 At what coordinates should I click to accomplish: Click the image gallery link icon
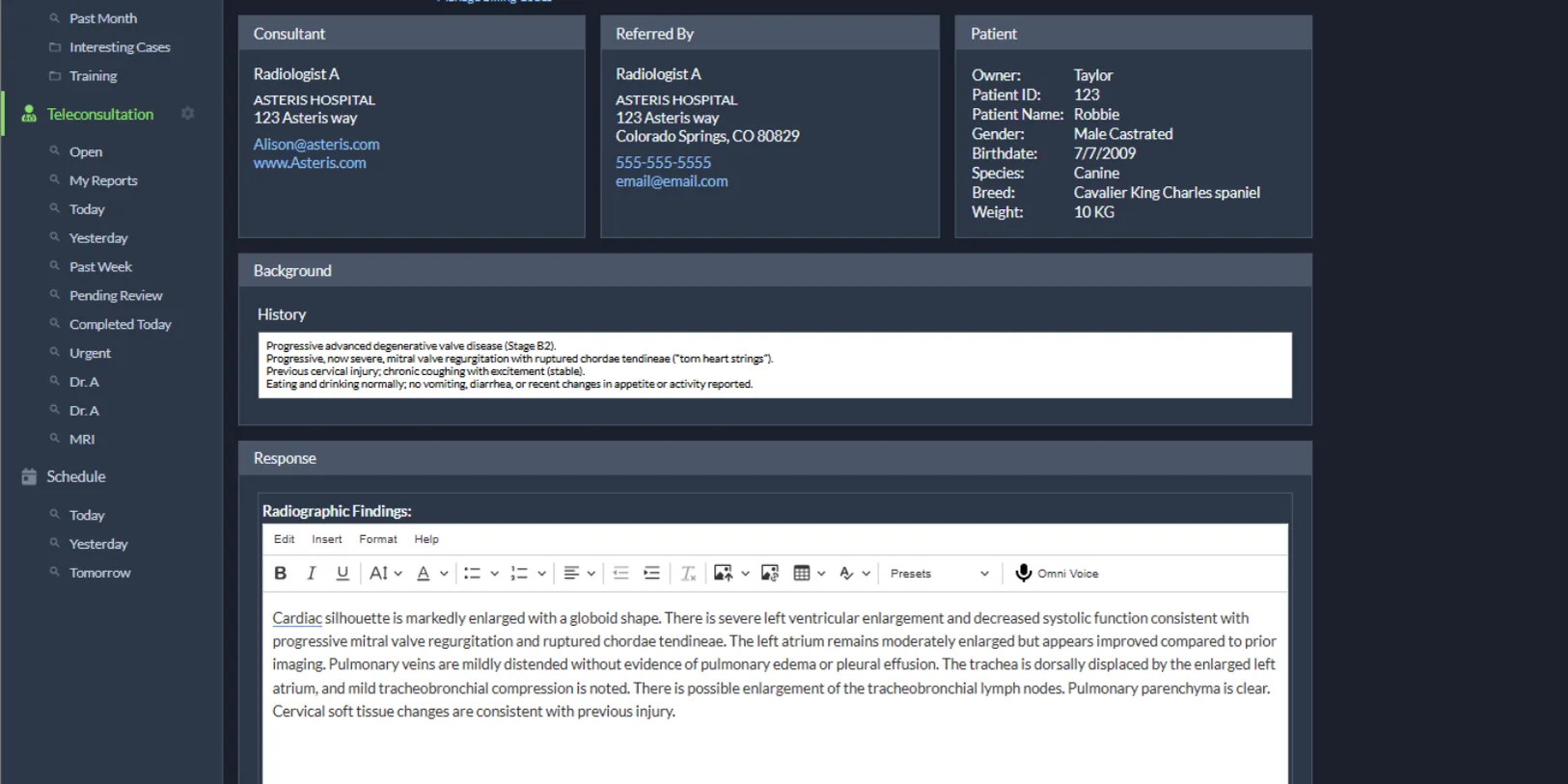point(770,574)
